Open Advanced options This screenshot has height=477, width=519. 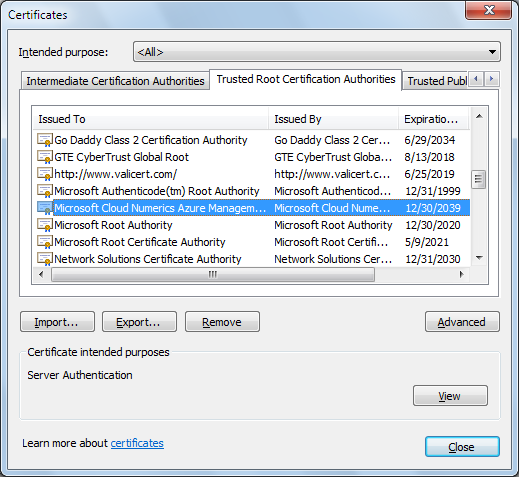[462, 322]
